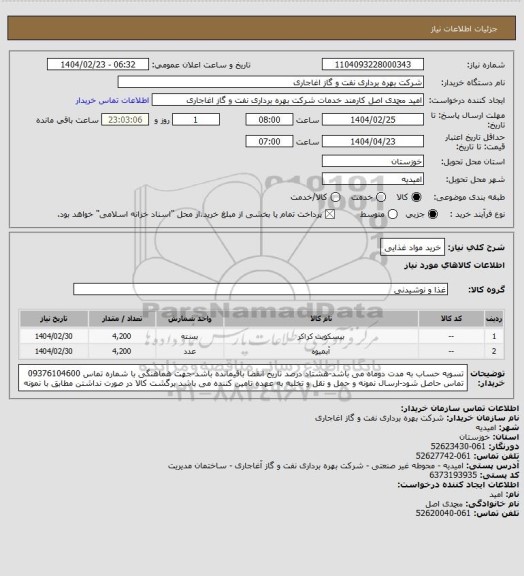The height and width of the screenshot is (576, 524).
Task: Click the نام کالا column header
Action: pyautogui.click(x=321, y=318)
